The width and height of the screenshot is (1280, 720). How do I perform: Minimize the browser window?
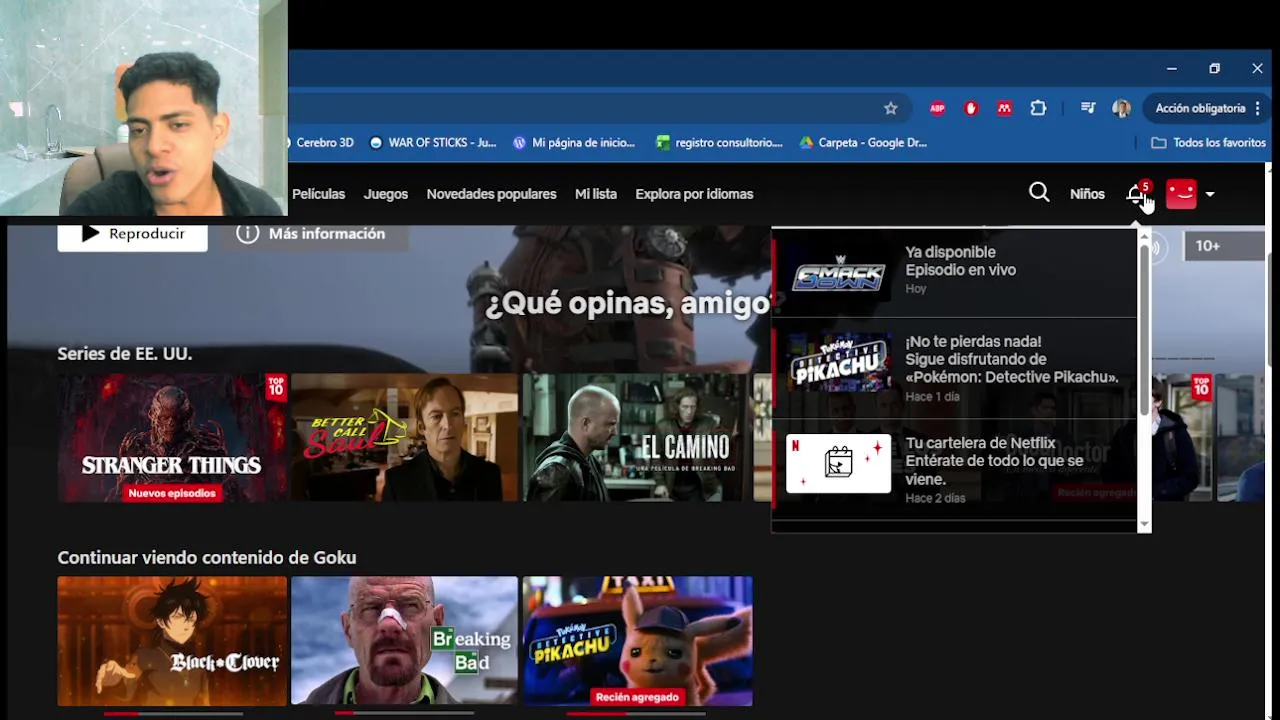point(1171,68)
